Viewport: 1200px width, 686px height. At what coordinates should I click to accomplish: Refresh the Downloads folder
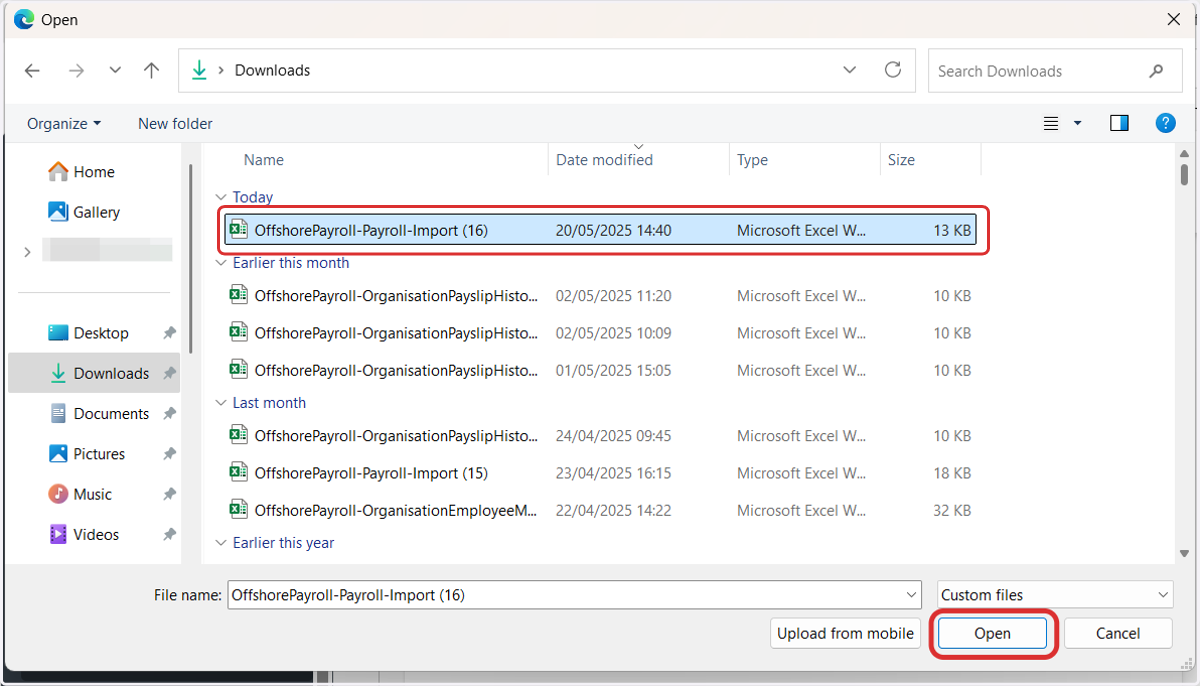(x=893, y=71)
